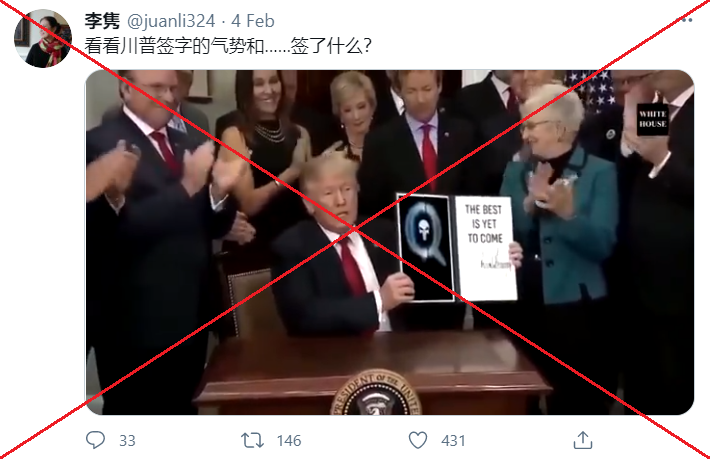
Task: Open the three-dot more options menu
Action: click(x=686, y=20)
